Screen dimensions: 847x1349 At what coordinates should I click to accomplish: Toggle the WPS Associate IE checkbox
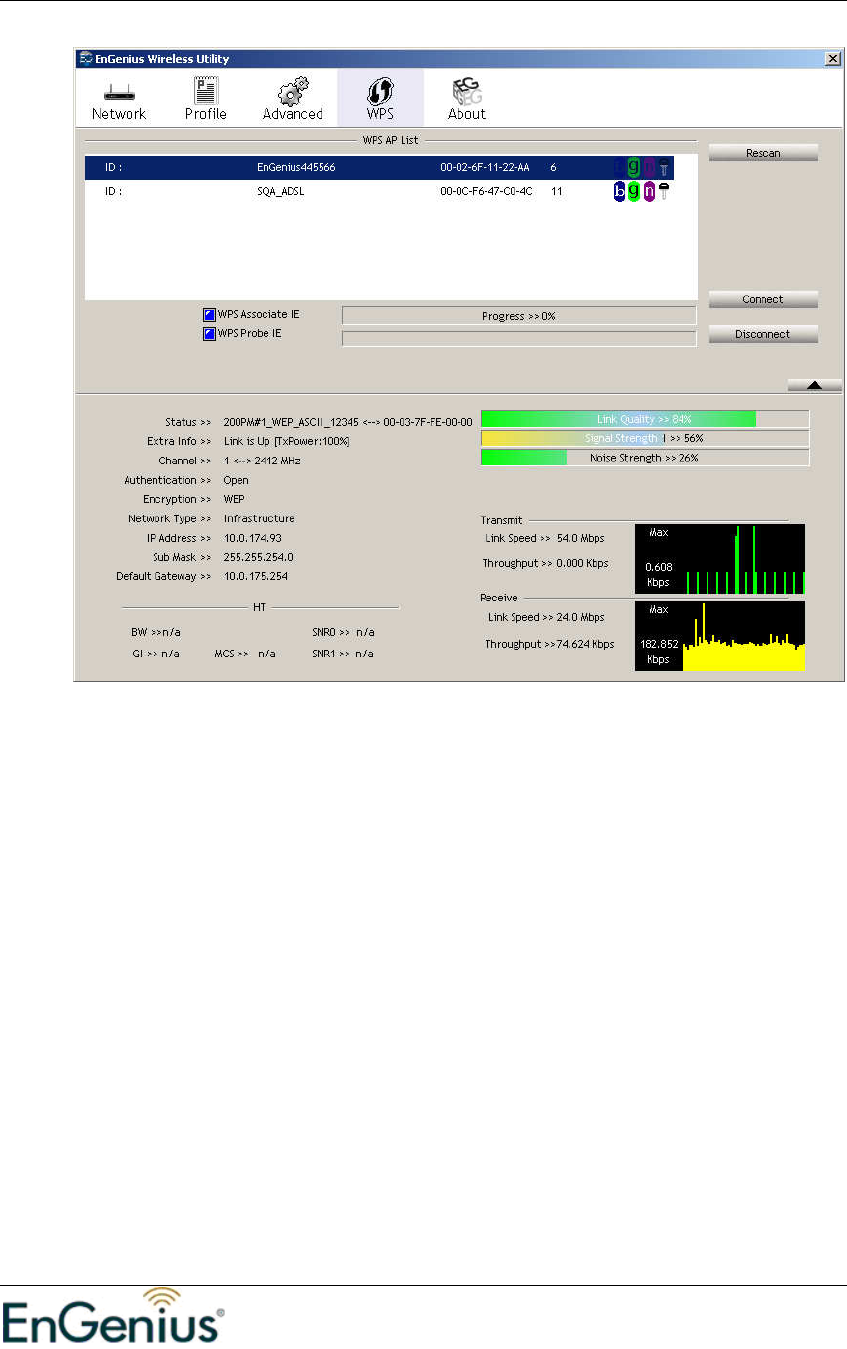pos(210,314)
